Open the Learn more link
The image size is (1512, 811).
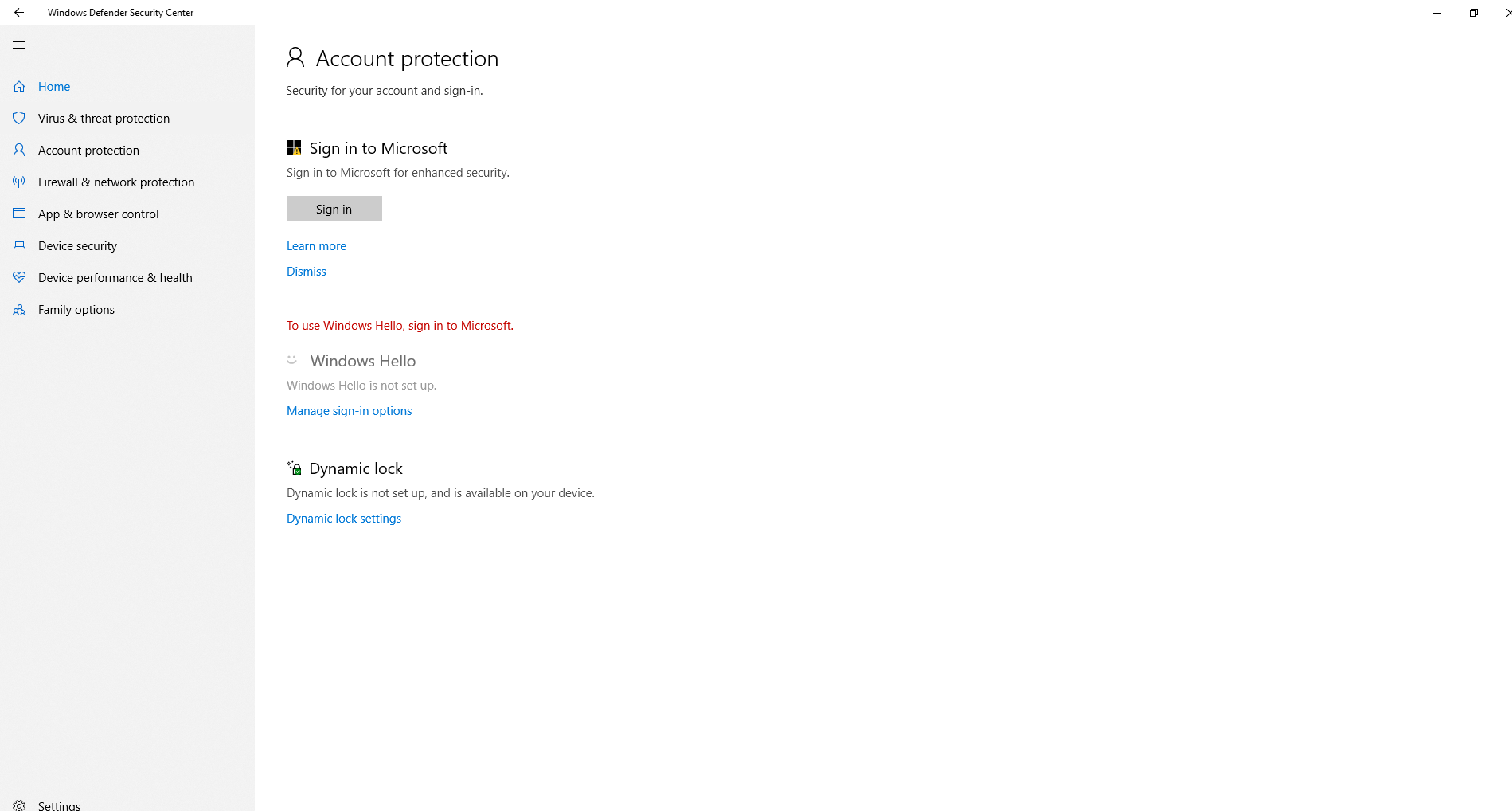click(316, 246)
